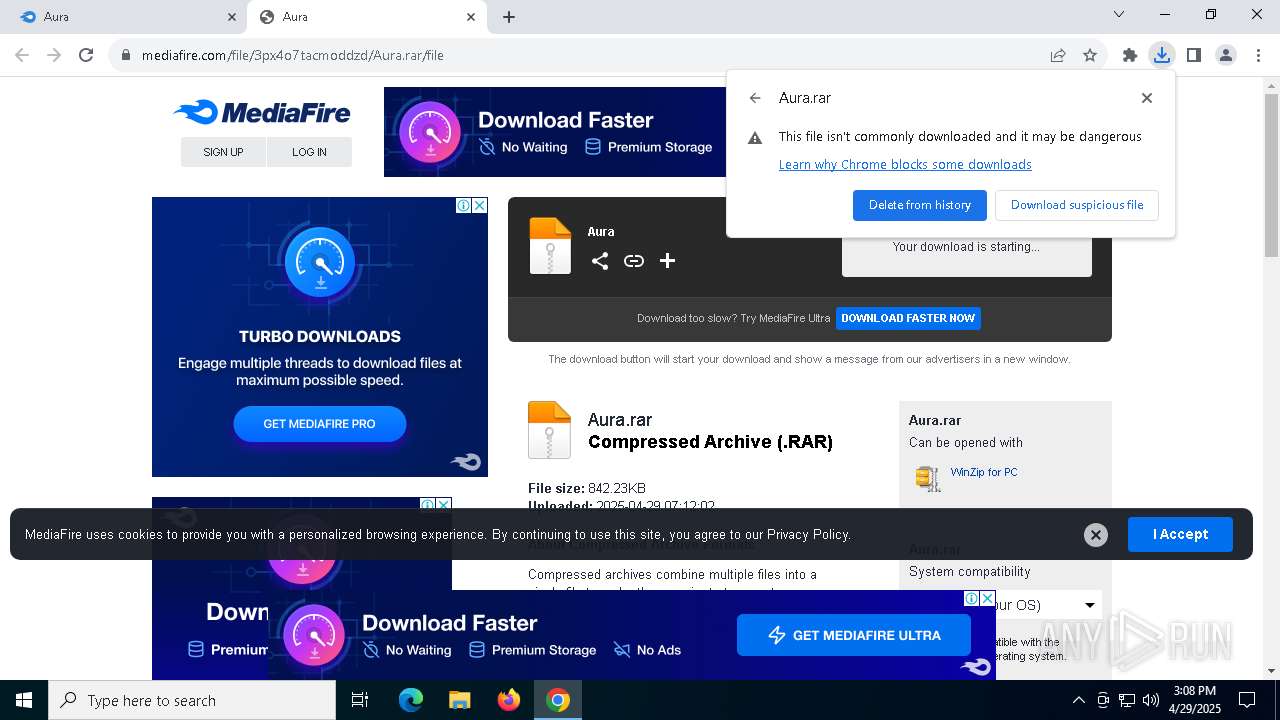Click the share icon under Aura

click(x=600, y=261)
